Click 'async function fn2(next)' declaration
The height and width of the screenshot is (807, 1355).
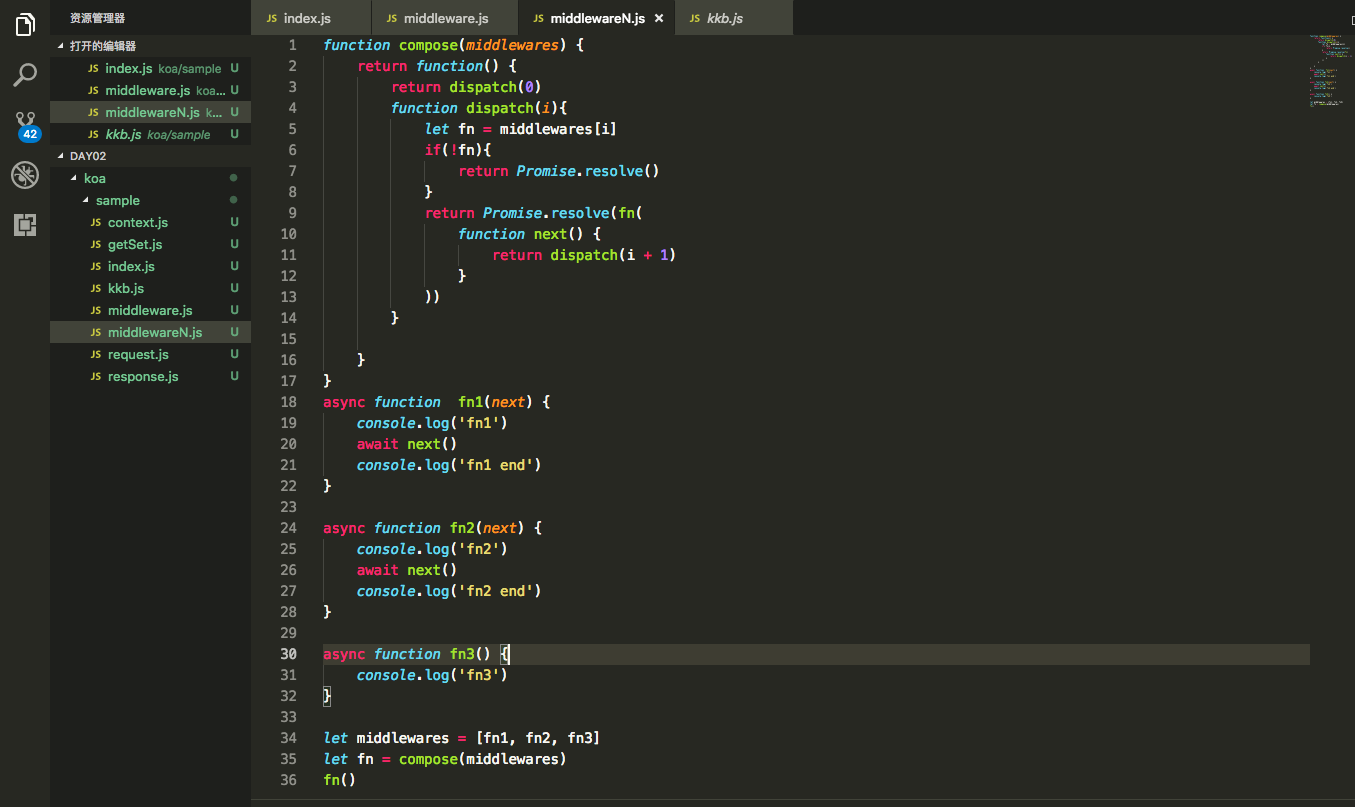coord(433,528)
